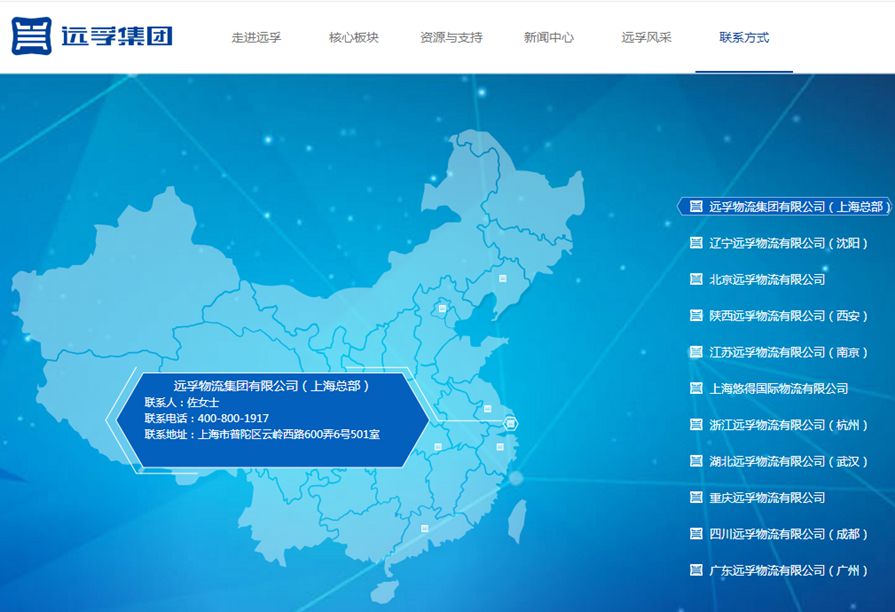895x612 pixels.
Task: Click the 远孚集团 logo
Action: [92, 36]
